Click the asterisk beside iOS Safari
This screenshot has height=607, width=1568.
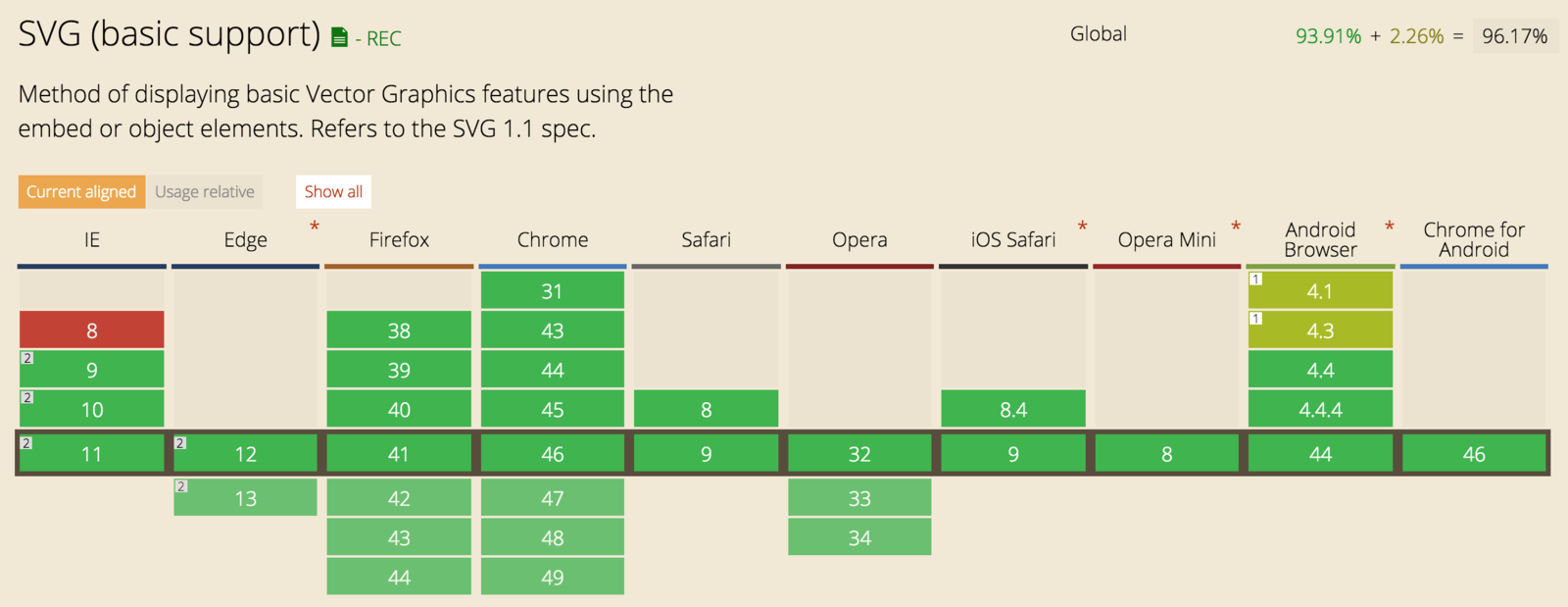[x=1082, y=228]
